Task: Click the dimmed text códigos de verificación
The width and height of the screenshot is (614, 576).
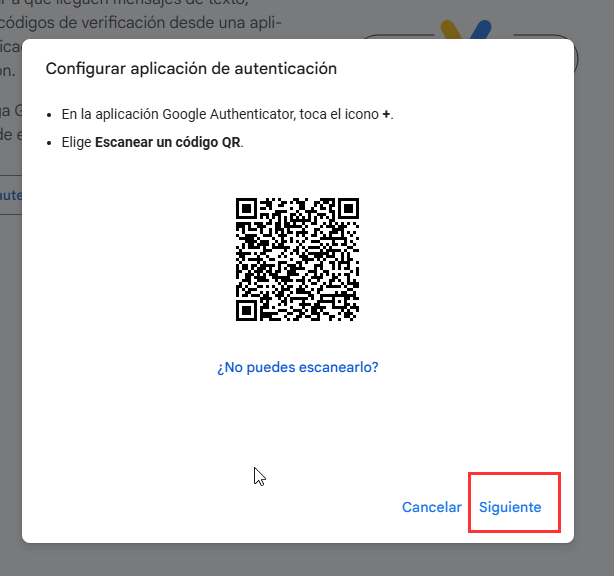Action: [x=81, y=23]
